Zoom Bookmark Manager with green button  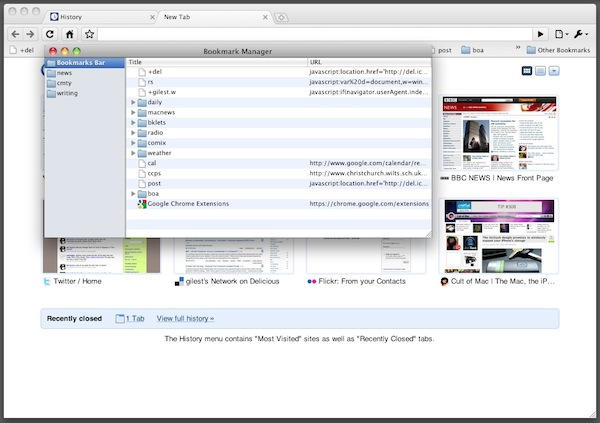tap(77, 51)
